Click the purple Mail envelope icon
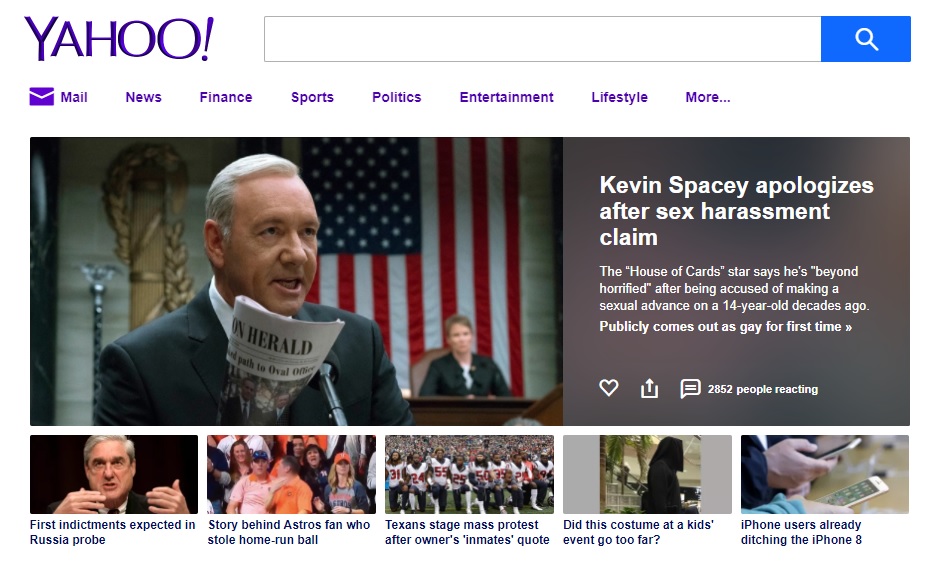The width and height of the screenshot is (933, 570). (x=42, y=96)
